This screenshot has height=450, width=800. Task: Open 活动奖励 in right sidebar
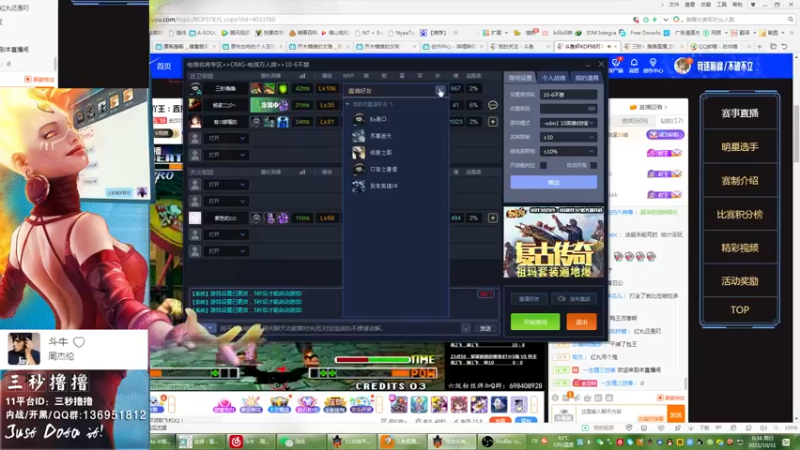(x=740, y=281)
